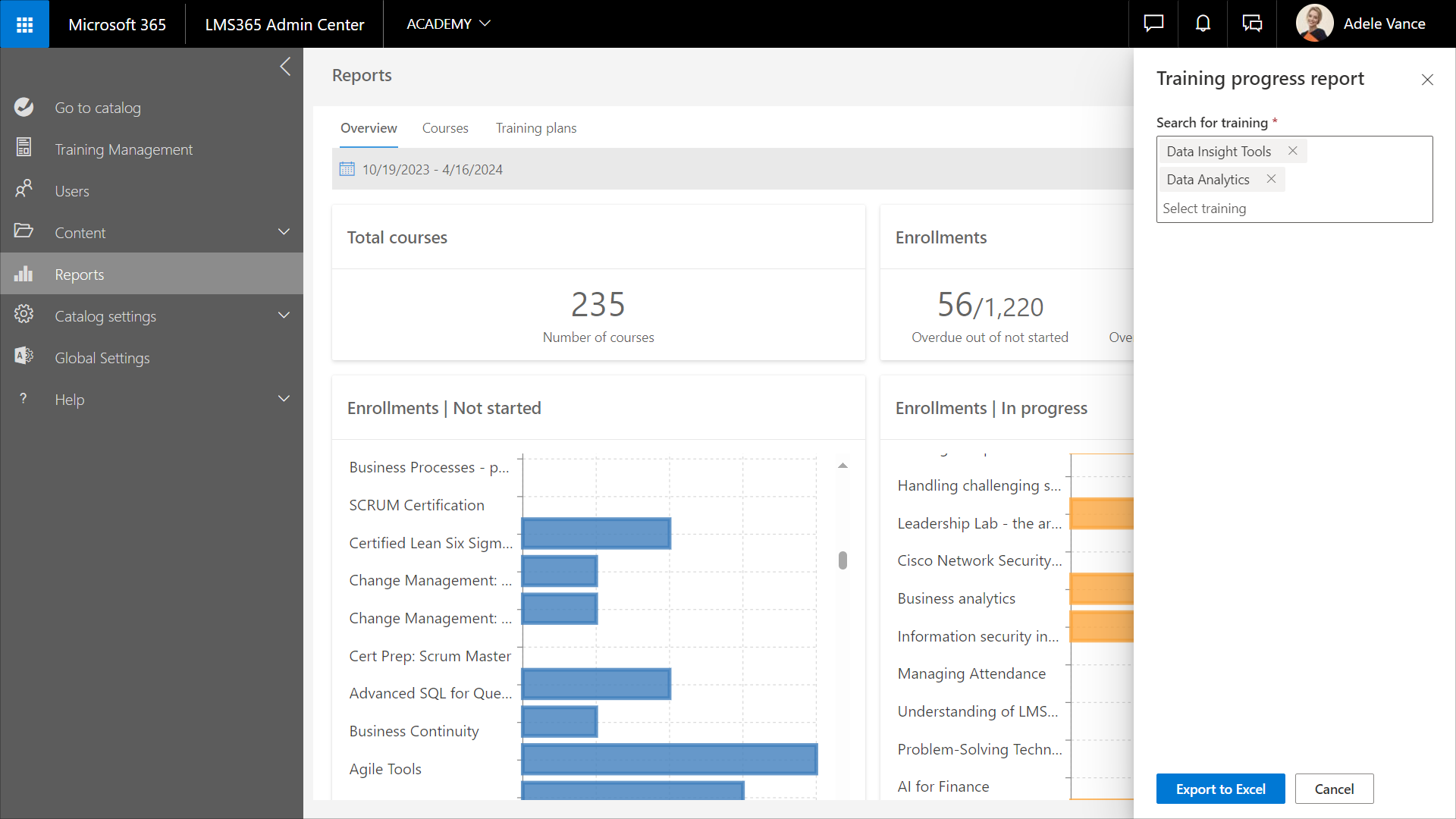Click the Go to catalog icon
1456x819 pixels.
[x=24, y=108]
